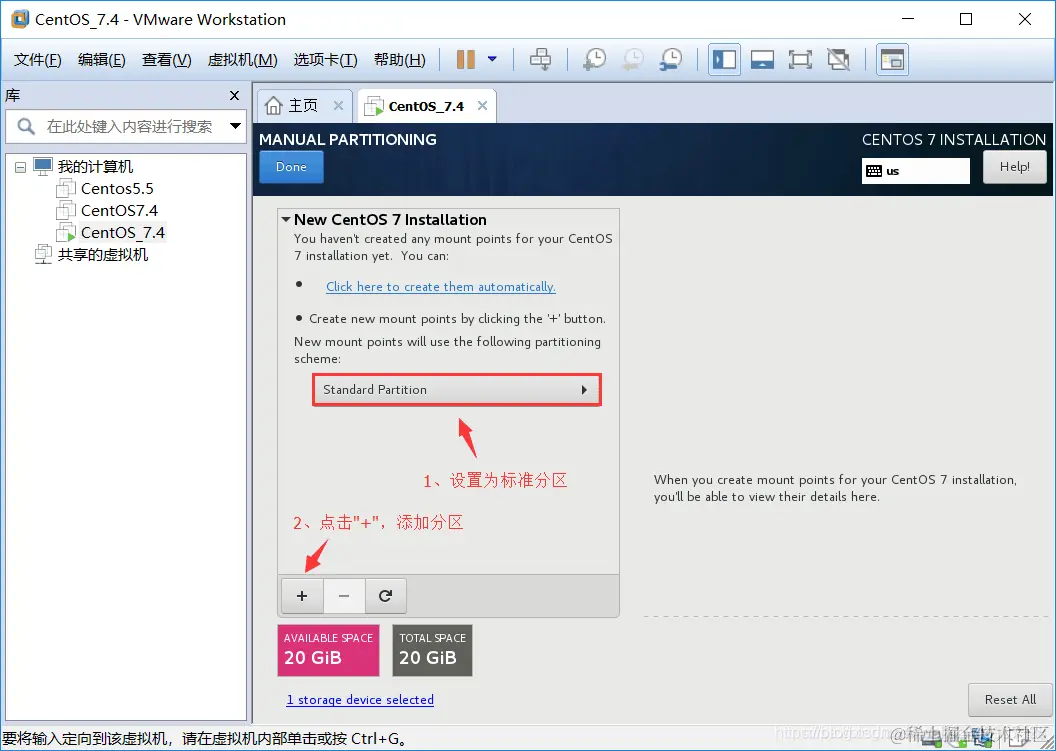Viewport: 1056px width, 751px height.
Task: Close the 主页 tab
Action: click(x=338, y=106)
